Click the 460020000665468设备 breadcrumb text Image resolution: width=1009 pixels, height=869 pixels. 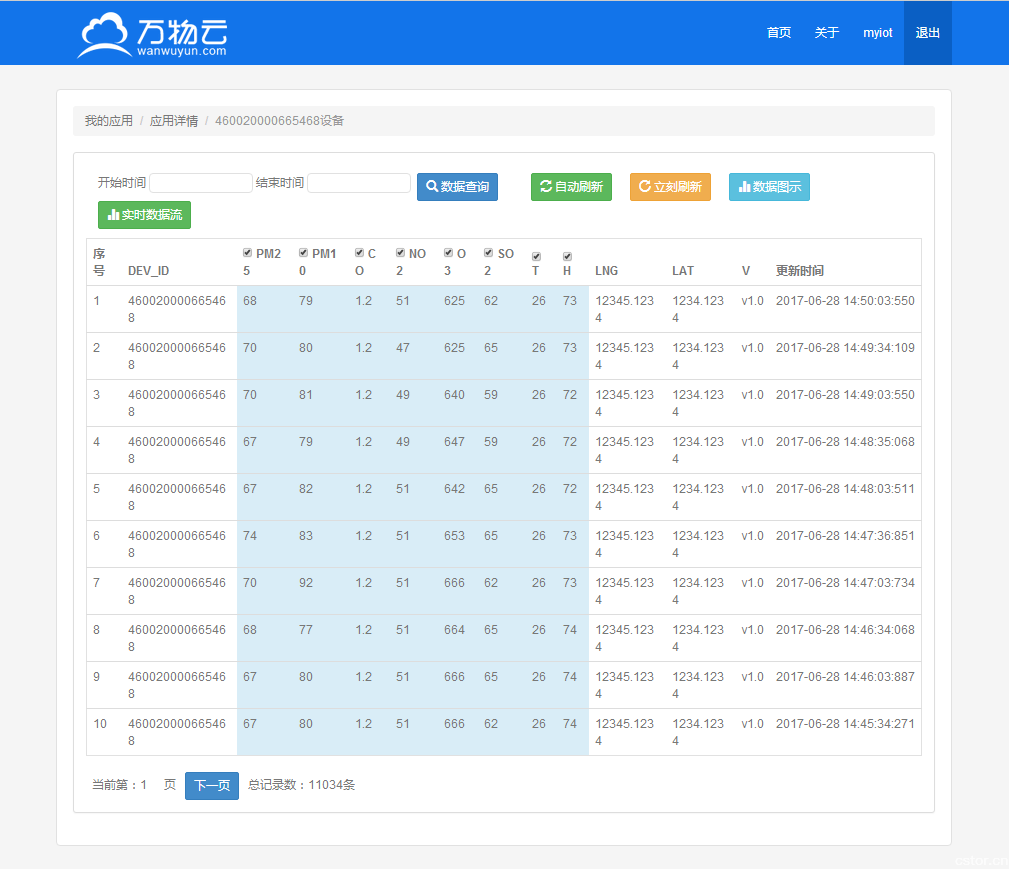coord(279,121)
